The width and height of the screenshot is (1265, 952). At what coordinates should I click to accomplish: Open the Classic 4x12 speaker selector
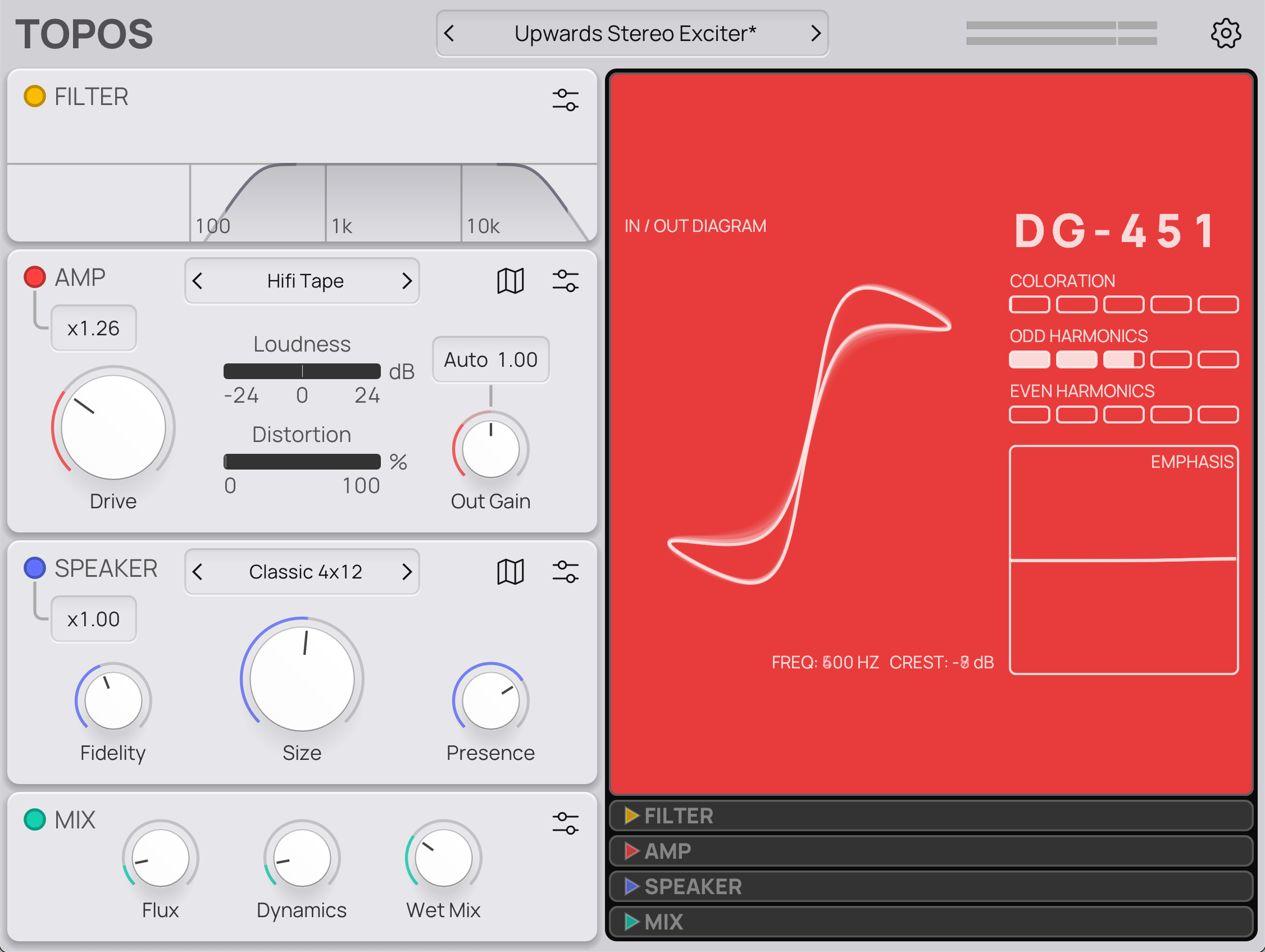(x=302, y=571)
